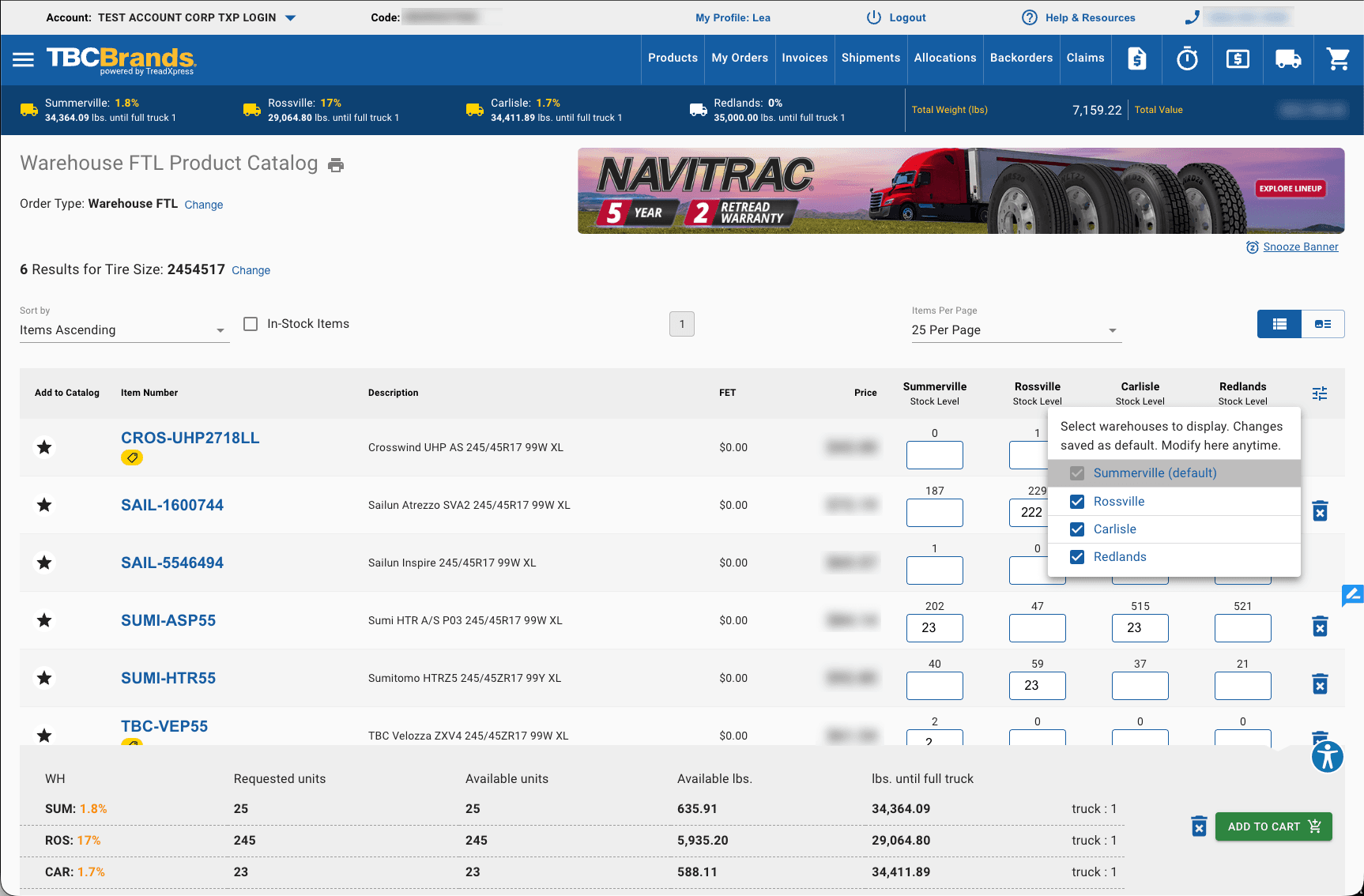Switch to list view layout

1279,324
